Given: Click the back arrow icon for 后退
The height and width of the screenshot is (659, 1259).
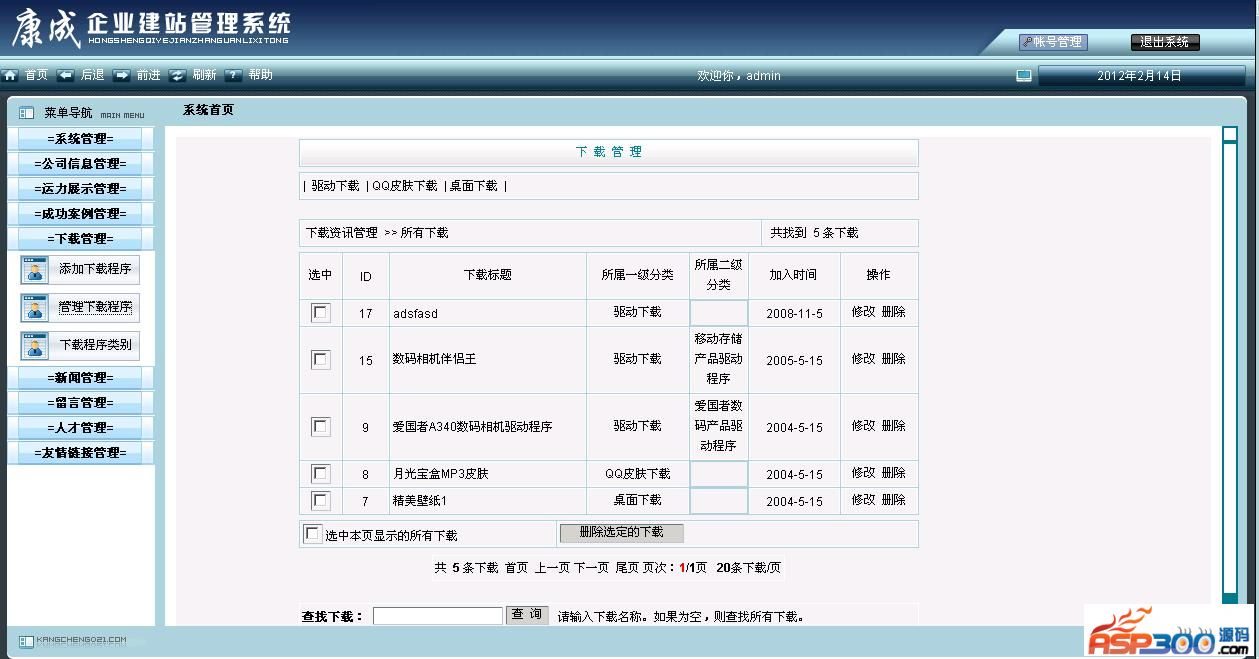Looking at the screenshot, I should tap(66, 76).
